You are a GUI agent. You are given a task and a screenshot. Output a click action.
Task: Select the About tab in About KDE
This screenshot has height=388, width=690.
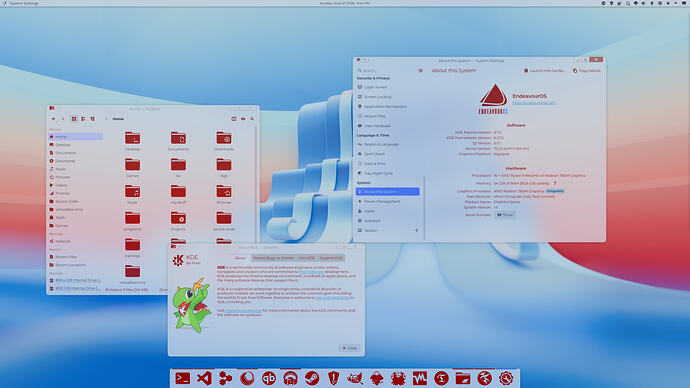tap(240, 258)
